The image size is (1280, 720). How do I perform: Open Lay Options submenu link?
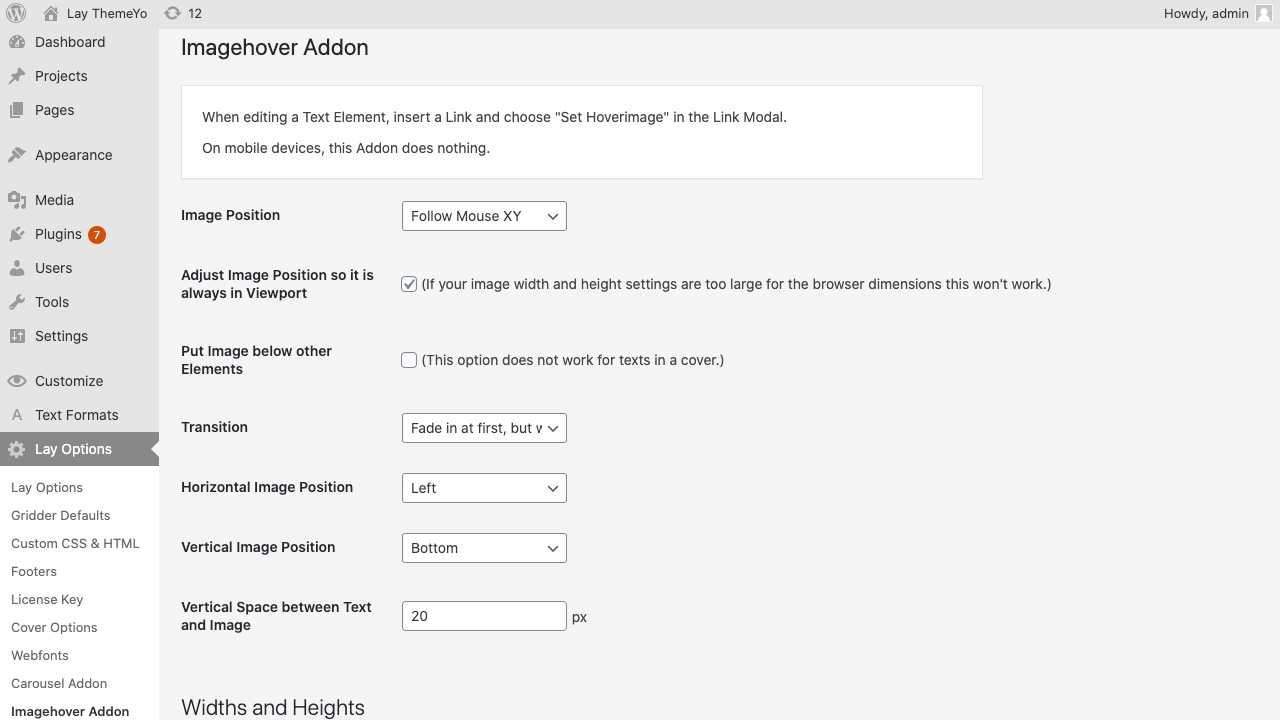click(x=47, y=487)
